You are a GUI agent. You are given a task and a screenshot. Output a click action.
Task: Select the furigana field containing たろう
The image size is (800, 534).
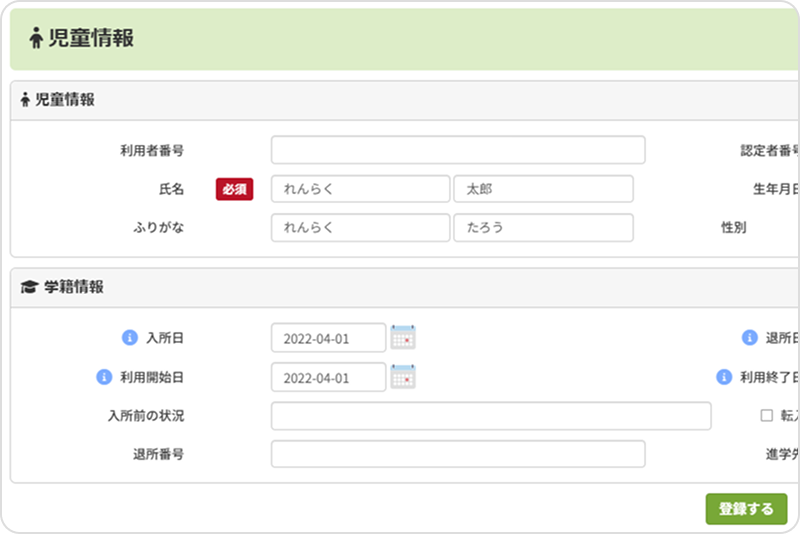(543, 227)
